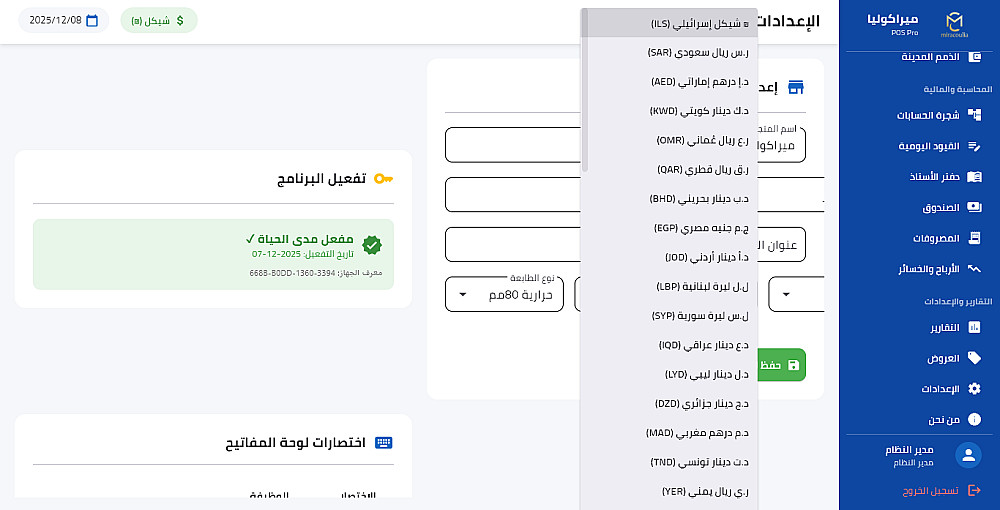Open Chart of Accounts tree icon
This screenshot has width=1000, height=510.
point(974,115)
